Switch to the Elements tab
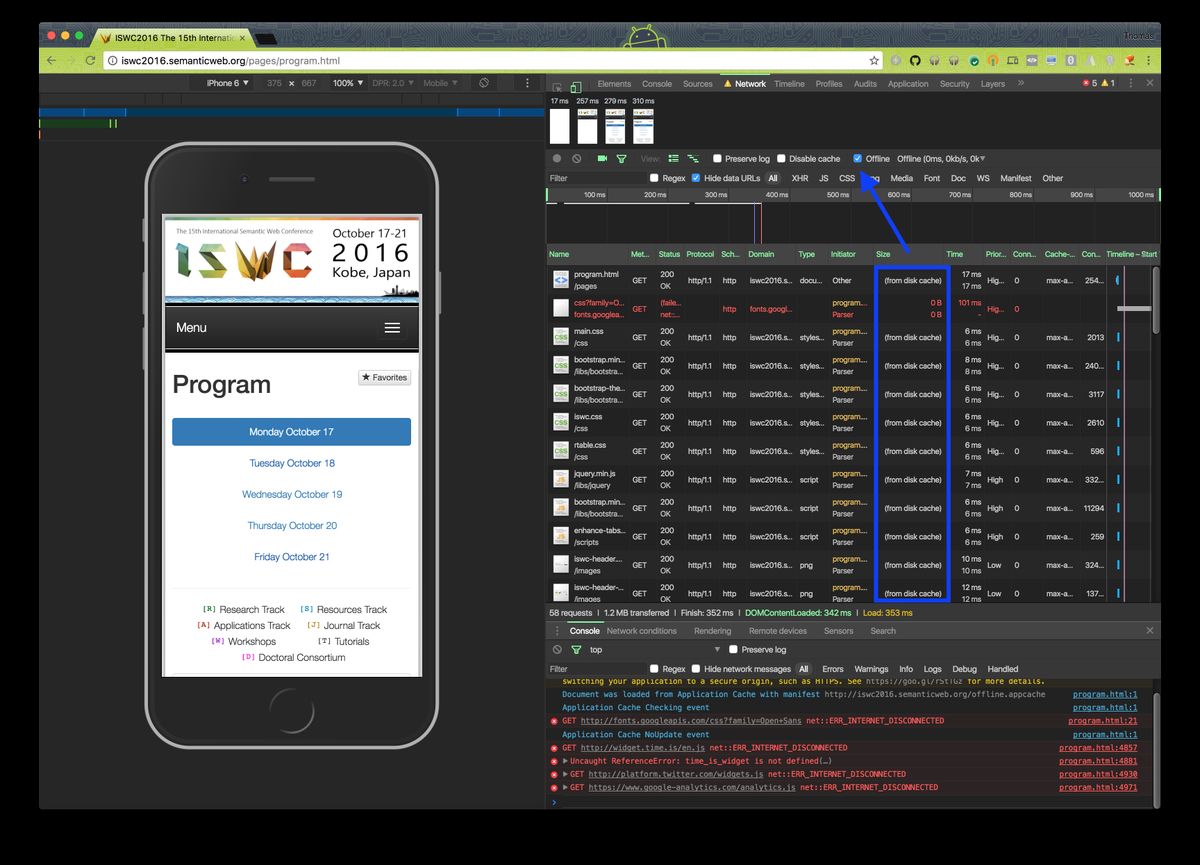 pyautogui.click(x=614, y=84)
